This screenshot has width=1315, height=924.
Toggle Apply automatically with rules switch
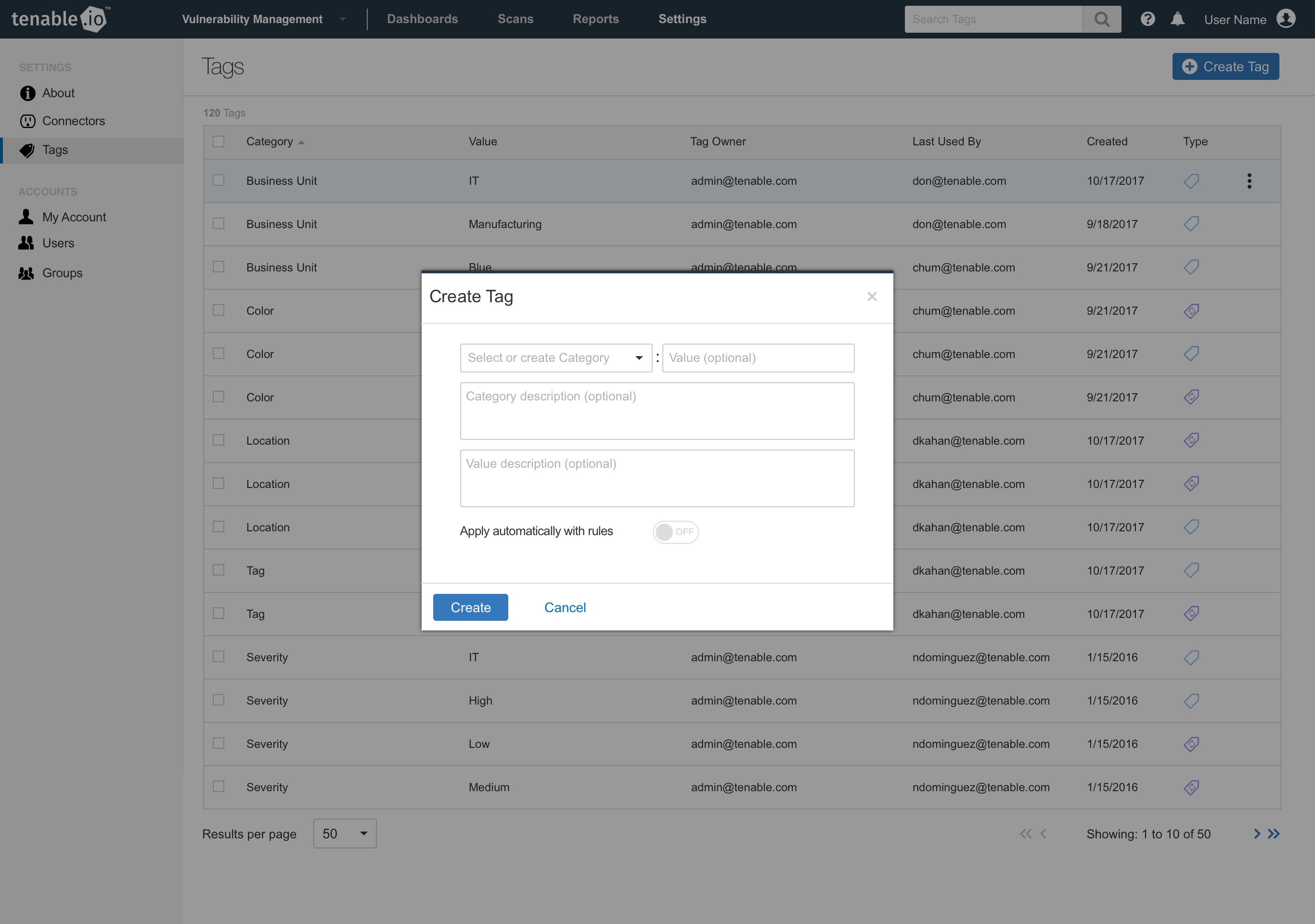tap(675, 532)
